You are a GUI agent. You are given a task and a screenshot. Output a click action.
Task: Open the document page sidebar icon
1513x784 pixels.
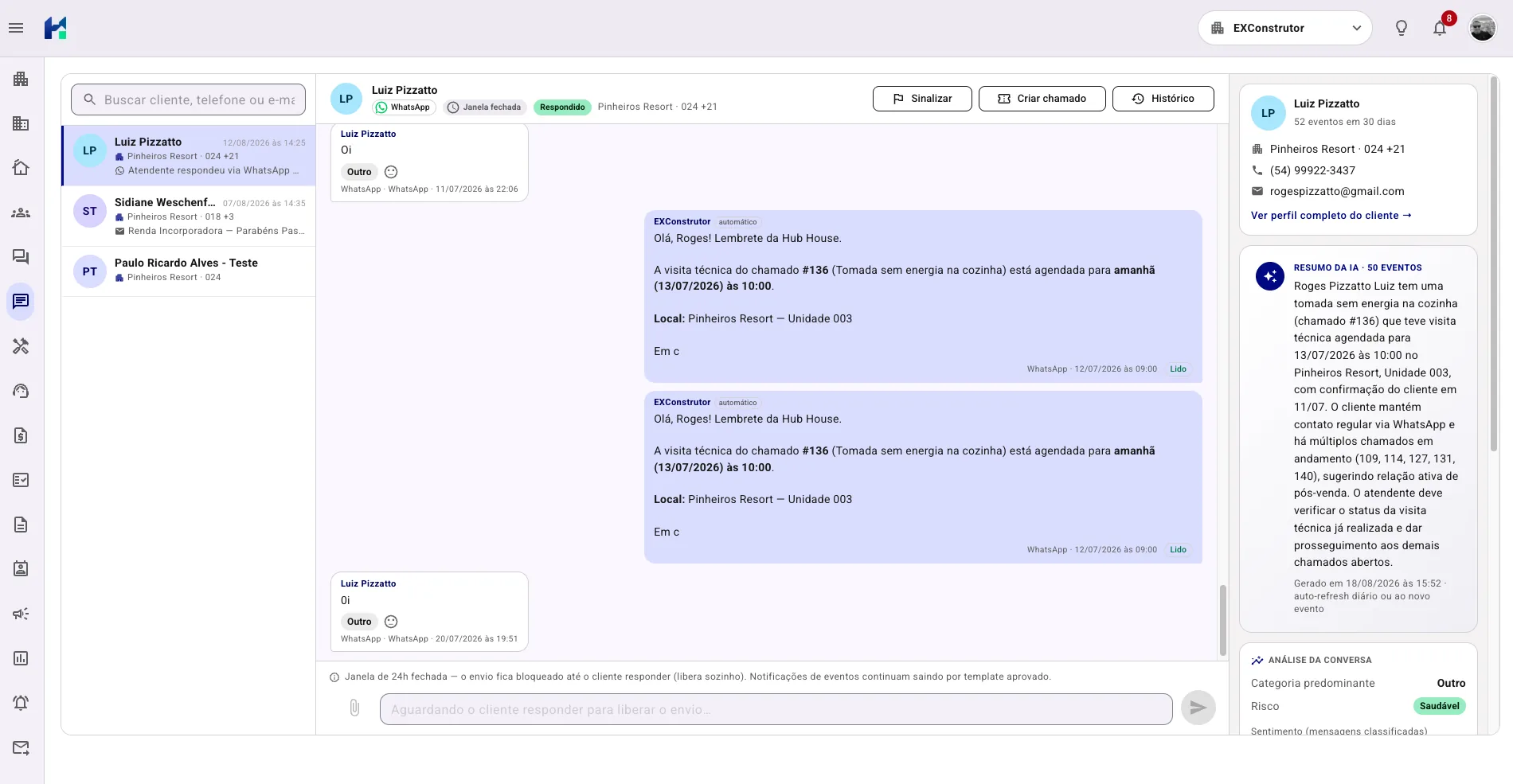click(21, 525)
